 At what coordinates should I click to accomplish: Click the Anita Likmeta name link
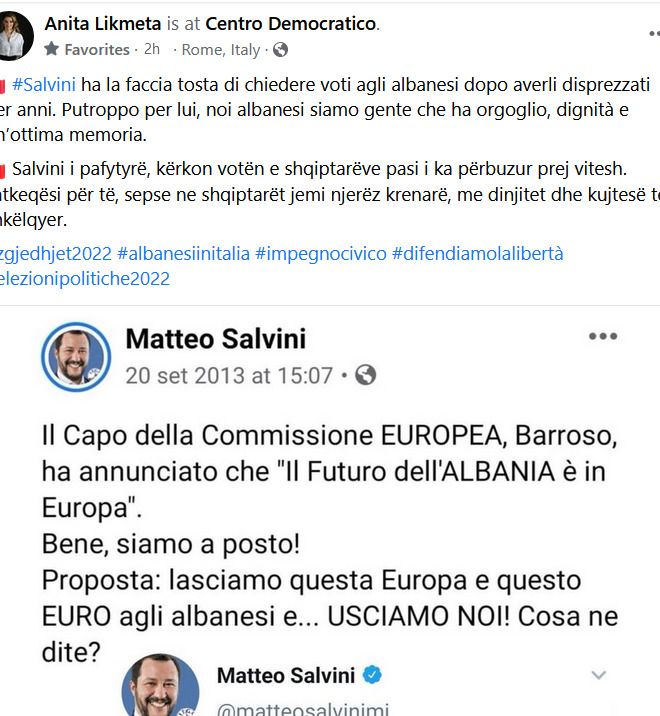point(103,24)
